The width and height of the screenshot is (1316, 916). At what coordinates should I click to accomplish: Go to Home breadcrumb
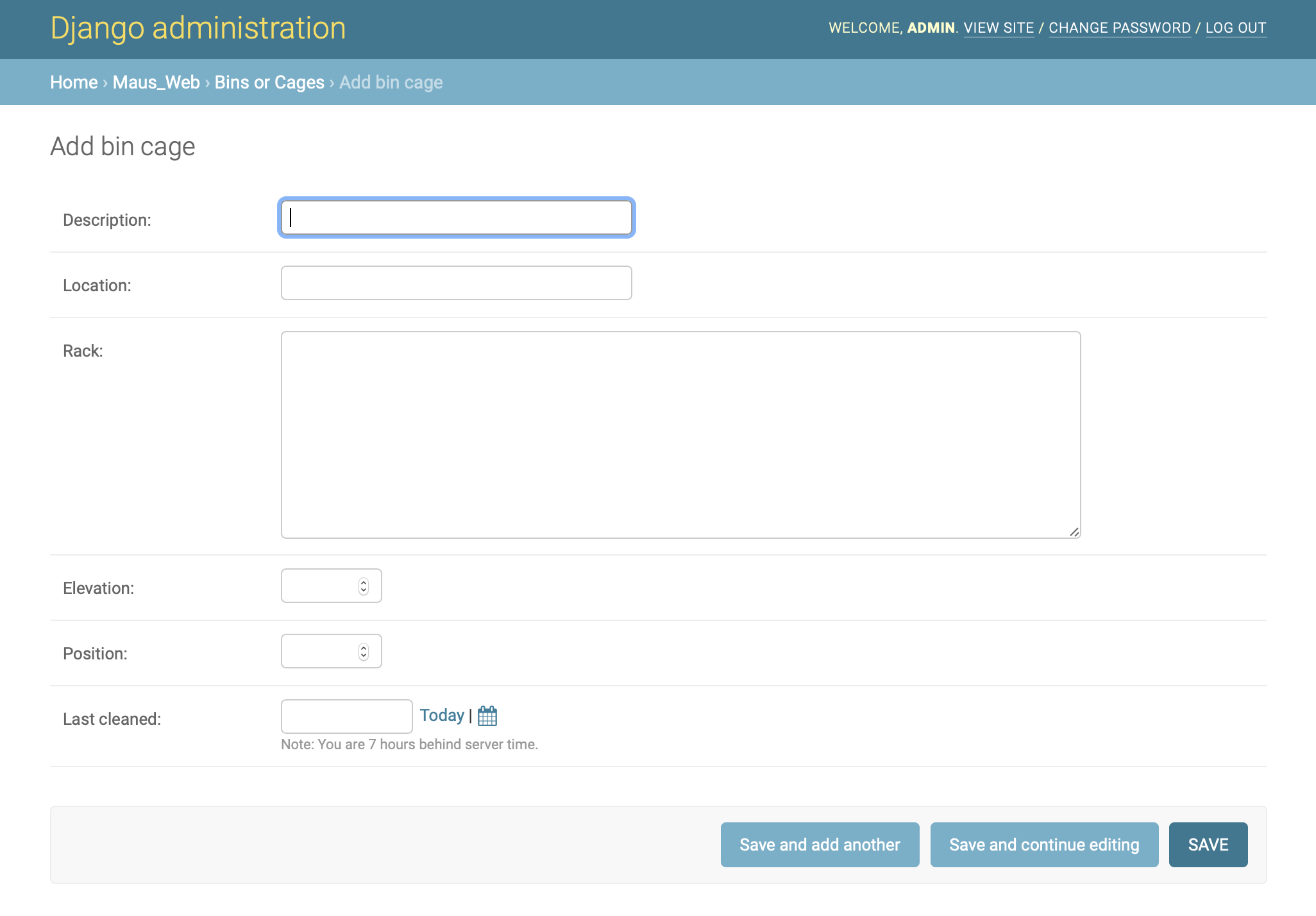click(74, 83)
